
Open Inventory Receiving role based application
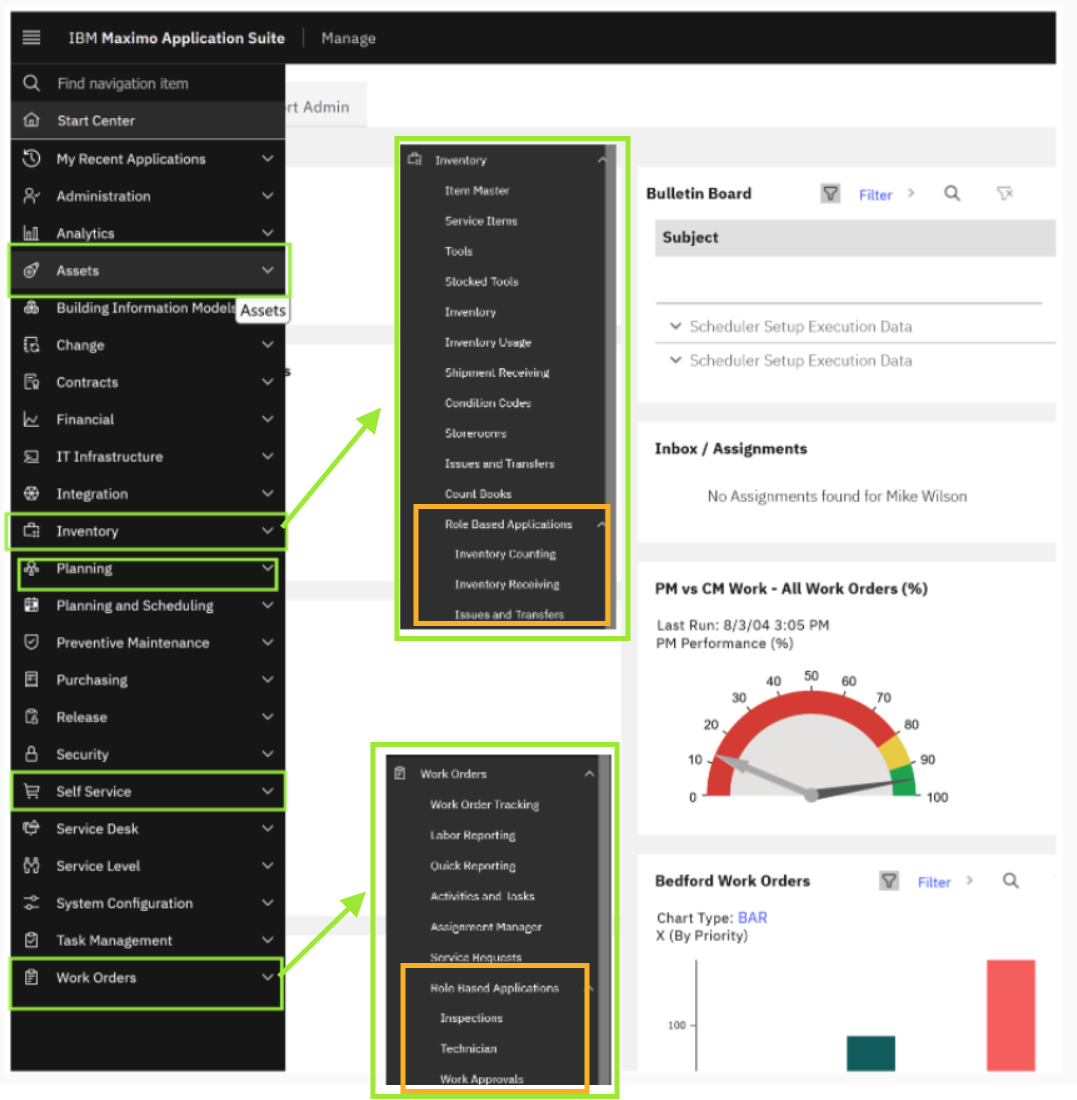507,584
